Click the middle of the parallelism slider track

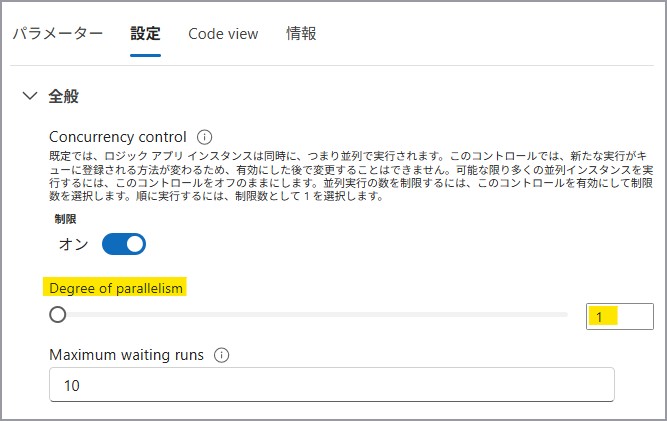click(310, 315)
